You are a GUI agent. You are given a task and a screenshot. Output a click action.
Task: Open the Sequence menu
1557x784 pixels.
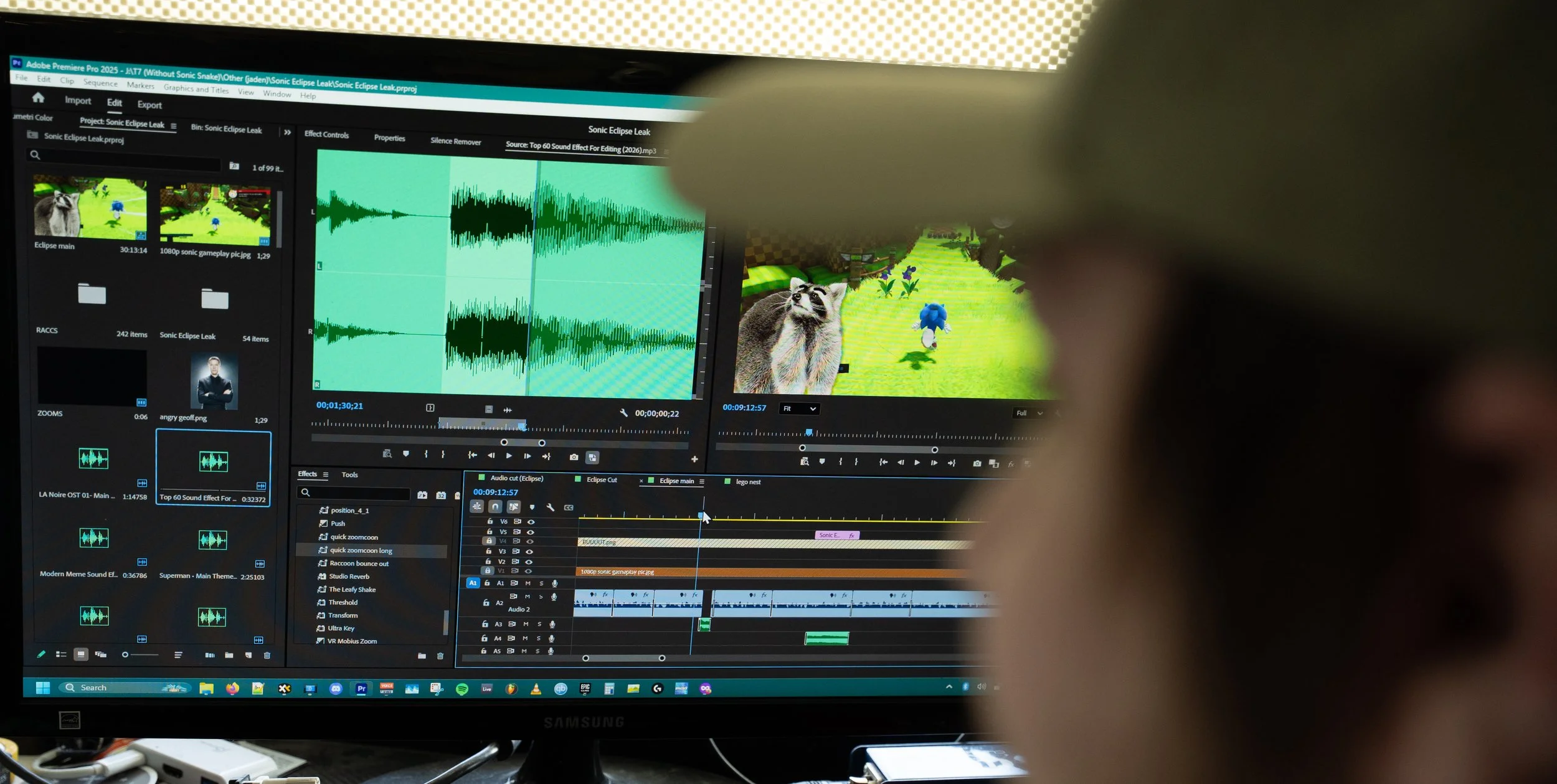click(100, 83)
